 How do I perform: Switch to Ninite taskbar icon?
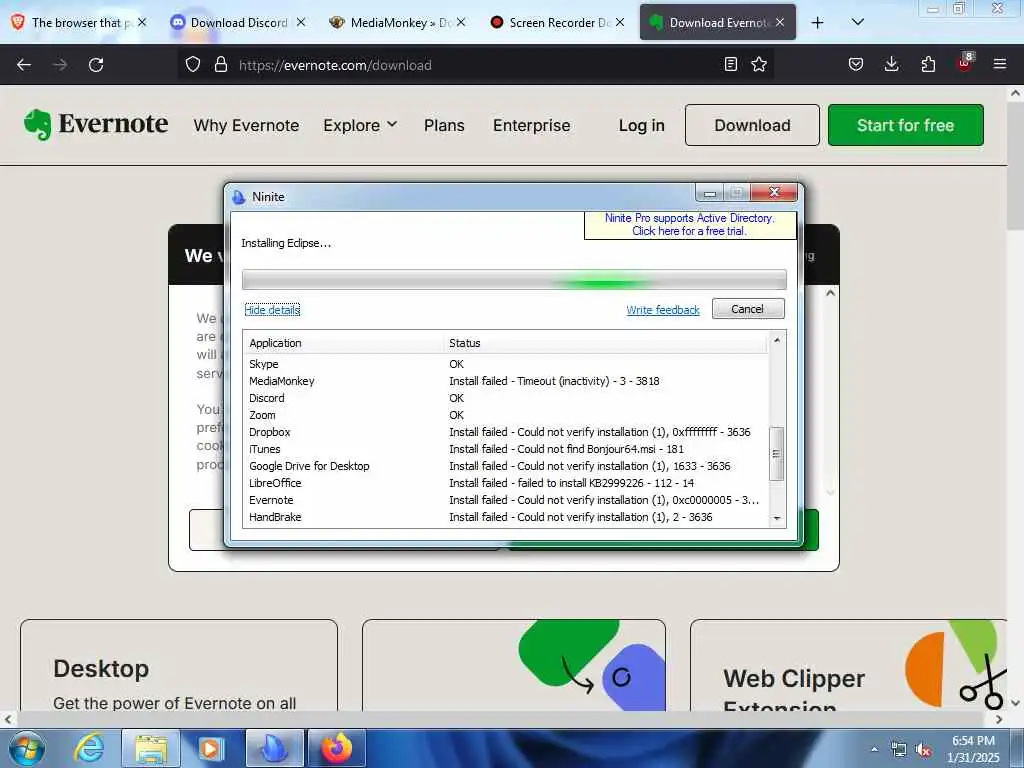[274, 749]
